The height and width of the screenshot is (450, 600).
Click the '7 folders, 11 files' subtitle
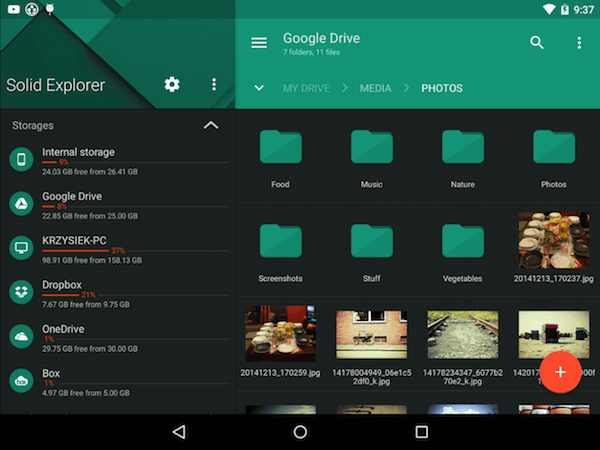311,52
